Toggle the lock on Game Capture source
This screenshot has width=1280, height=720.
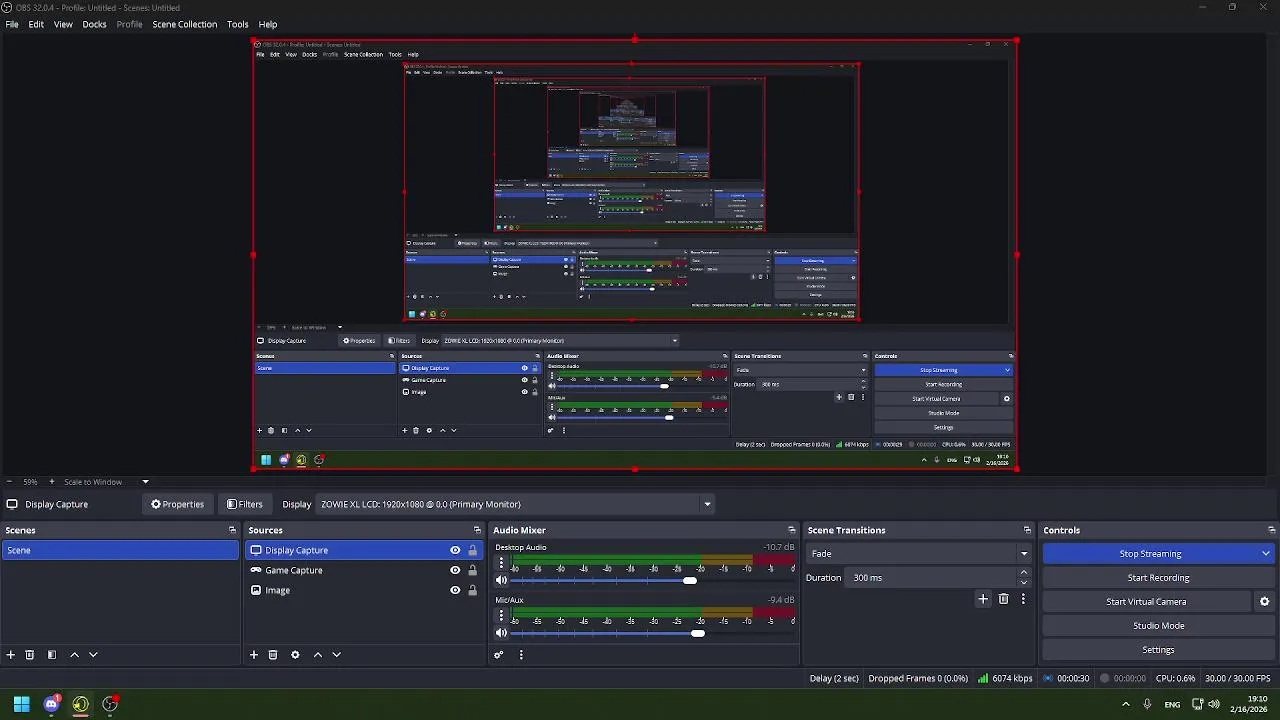pos(473,570)
